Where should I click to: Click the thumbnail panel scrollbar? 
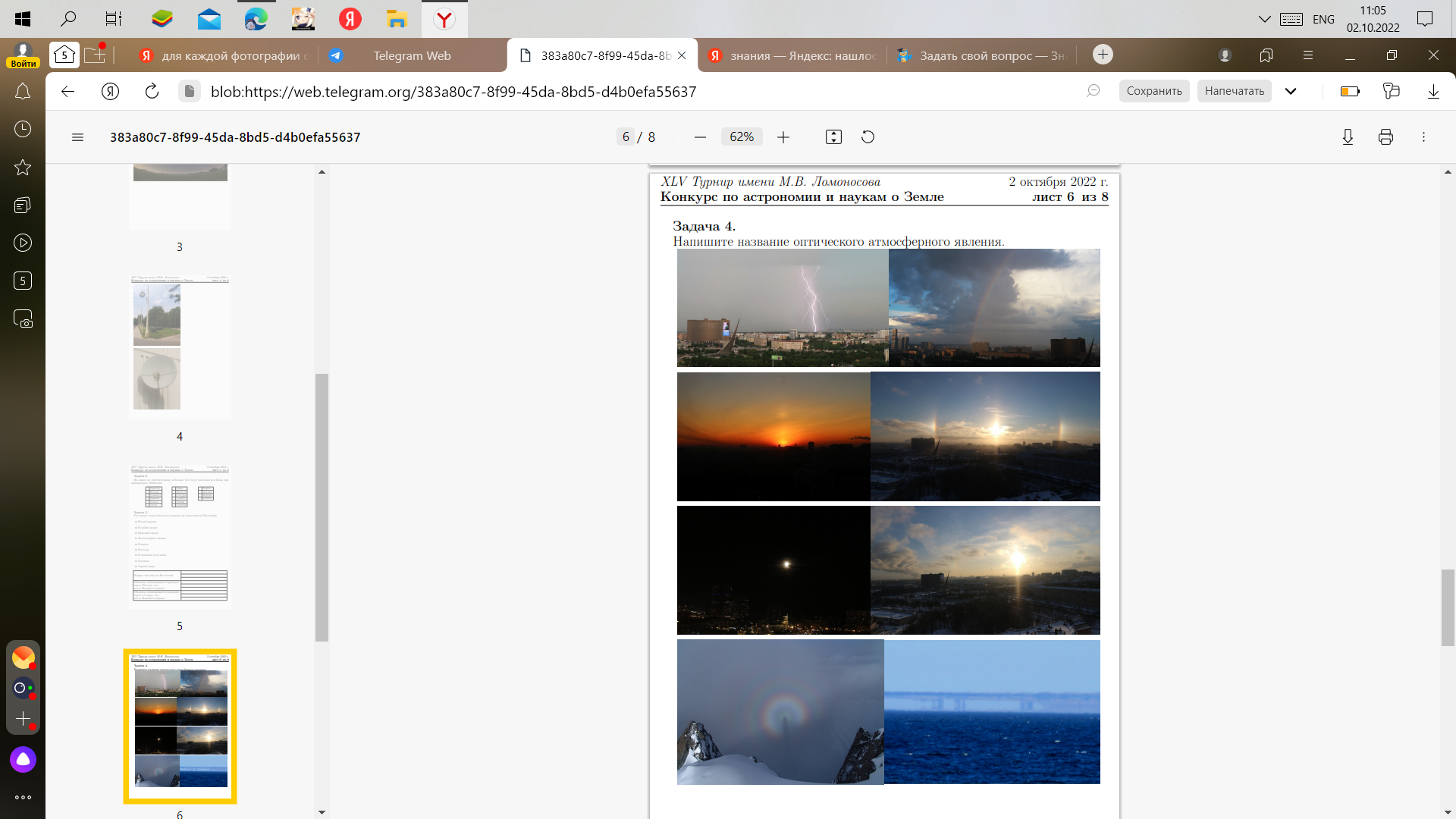(322, 507)
